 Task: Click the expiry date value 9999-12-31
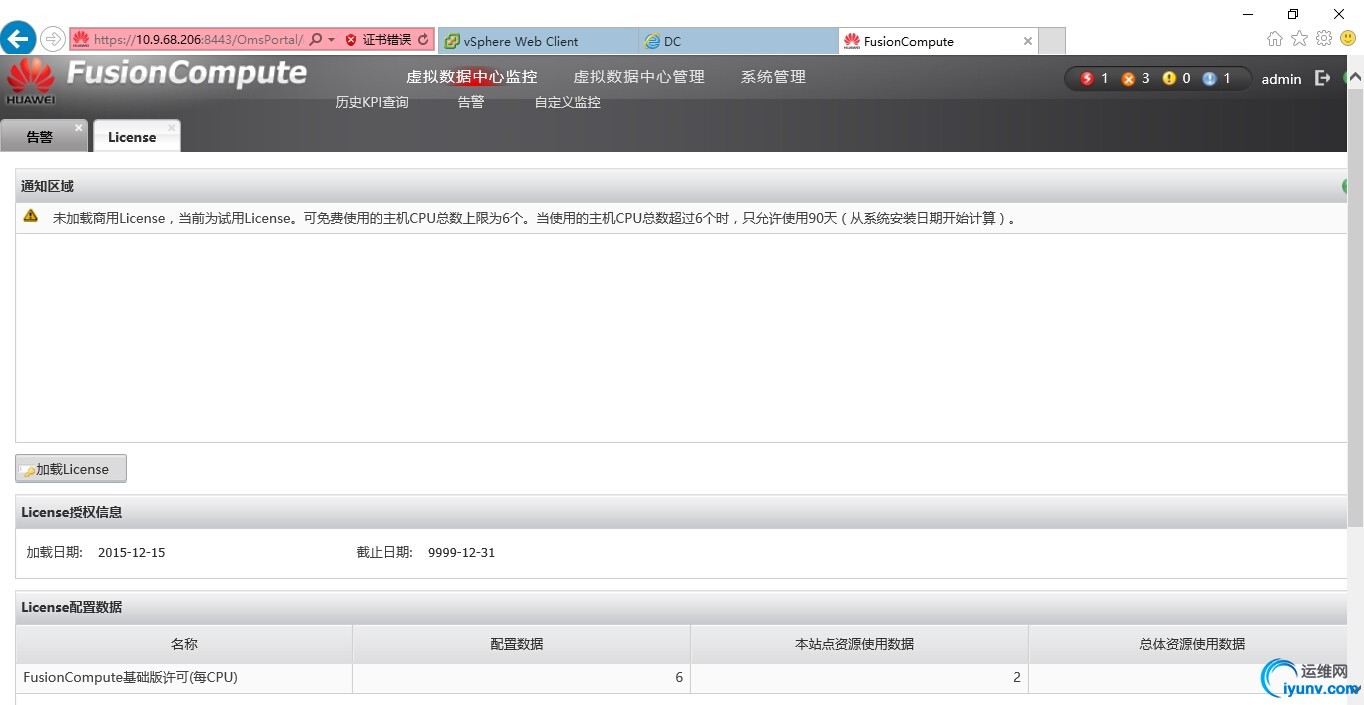(x=461, y=552)
